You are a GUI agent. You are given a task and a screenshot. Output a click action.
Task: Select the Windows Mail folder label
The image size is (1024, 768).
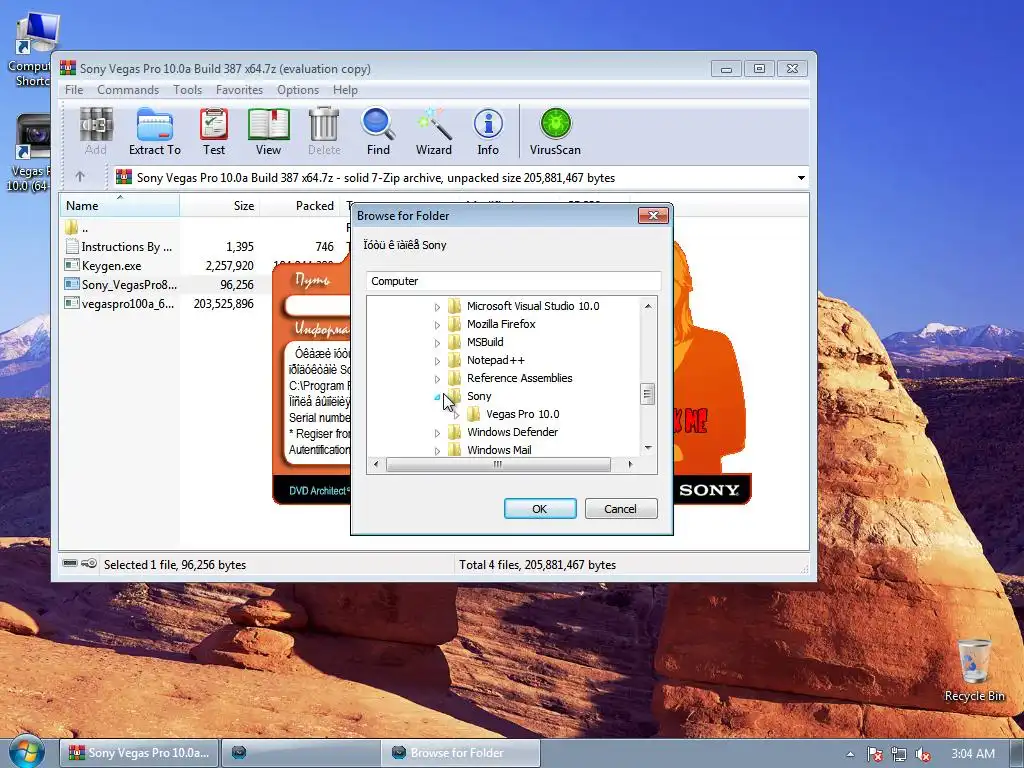coord(499,449)
